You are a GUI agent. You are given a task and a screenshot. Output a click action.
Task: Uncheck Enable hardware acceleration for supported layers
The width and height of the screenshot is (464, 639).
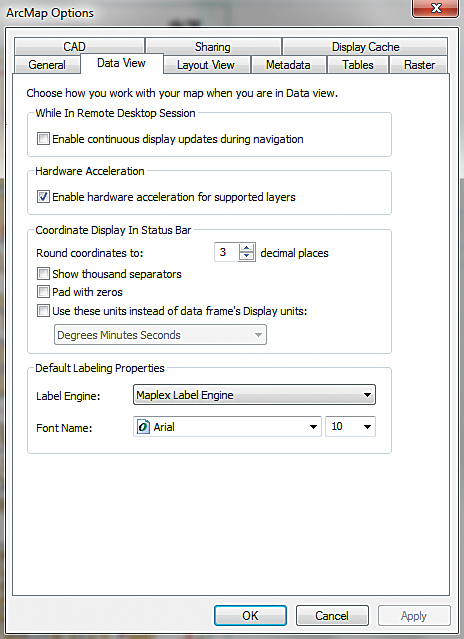[x=43, y=197]
